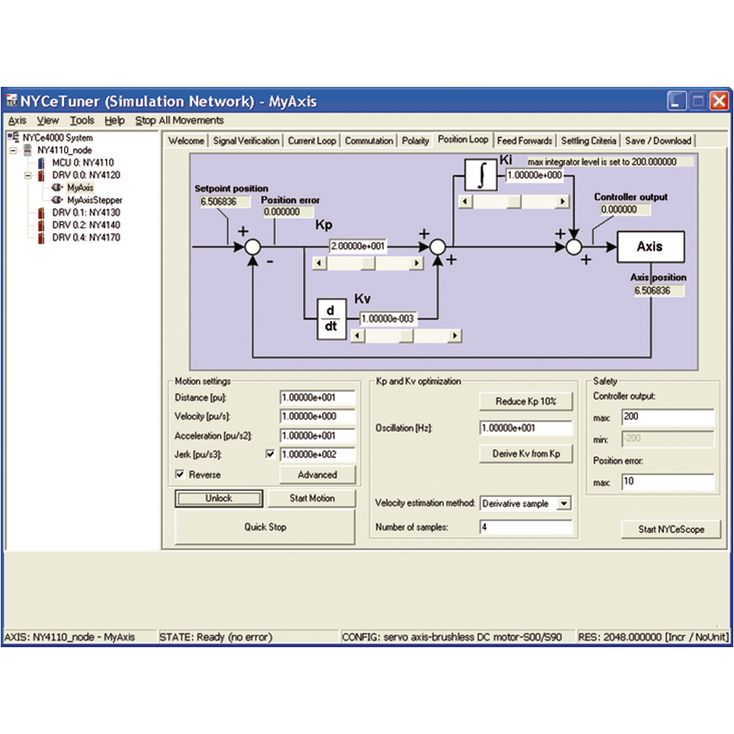Collapse the DRV 0.0: NY4120 branch

28,176
